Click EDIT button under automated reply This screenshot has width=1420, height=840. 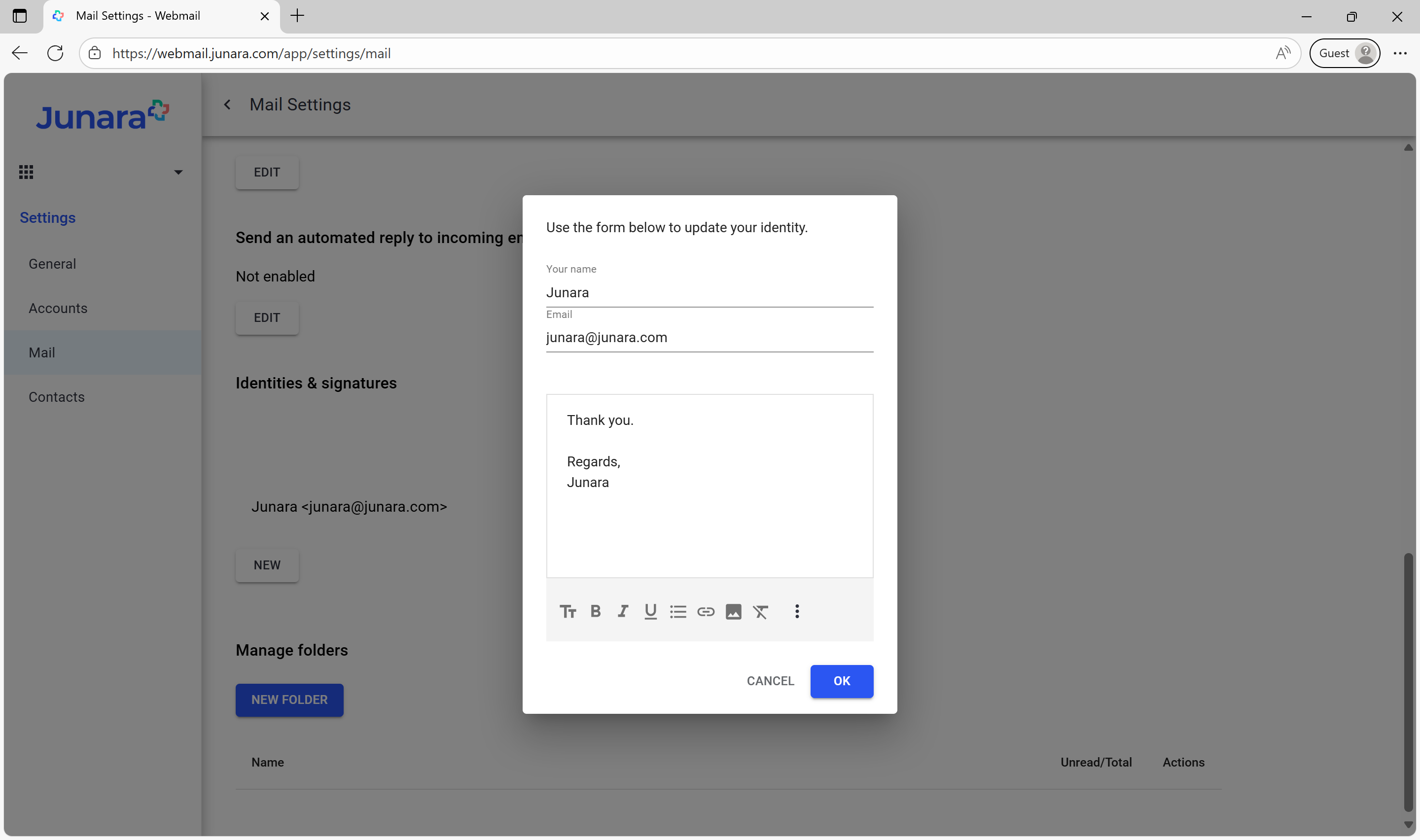267,317
